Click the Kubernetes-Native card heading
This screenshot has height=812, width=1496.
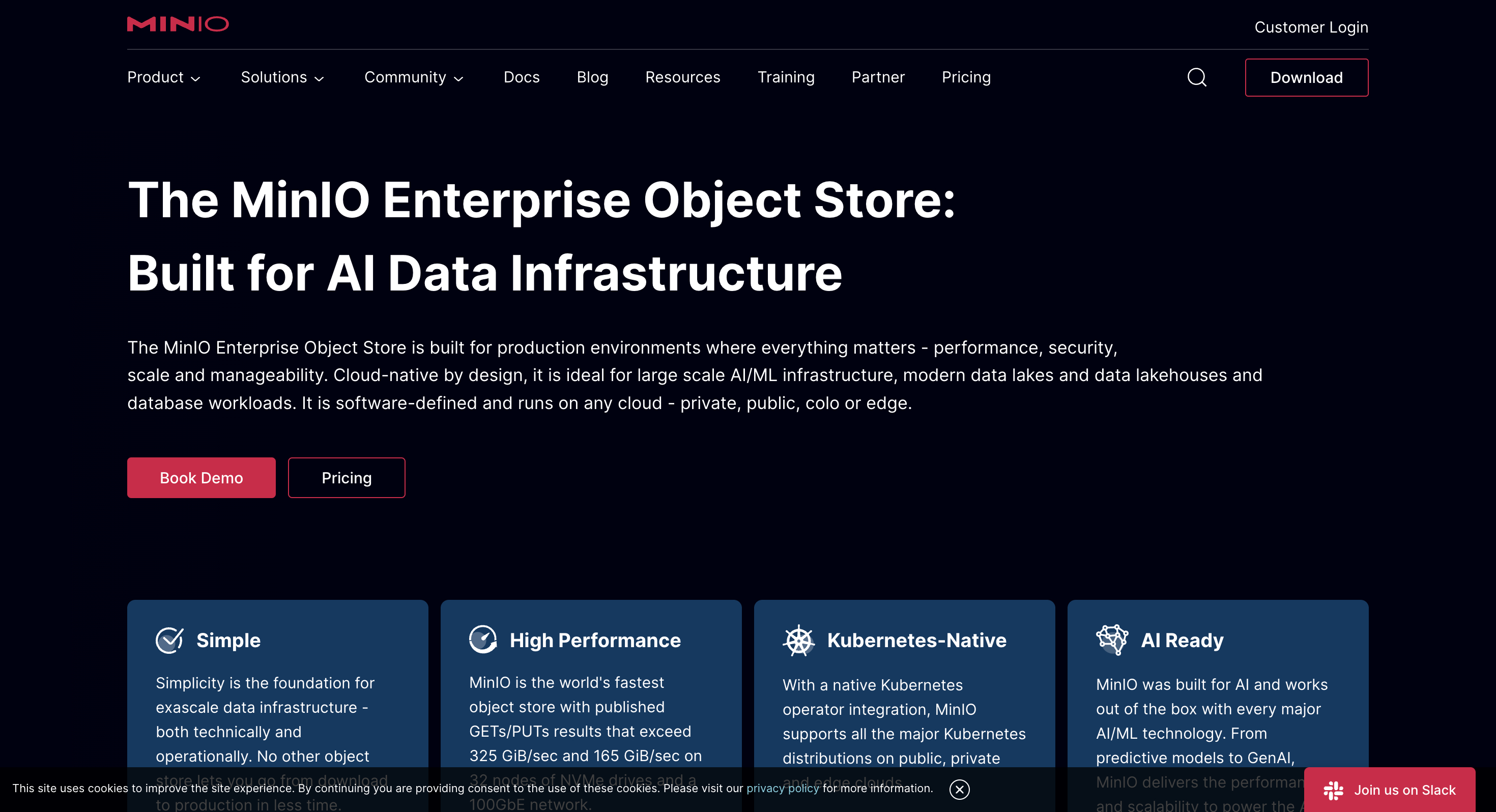click(916, 640)
